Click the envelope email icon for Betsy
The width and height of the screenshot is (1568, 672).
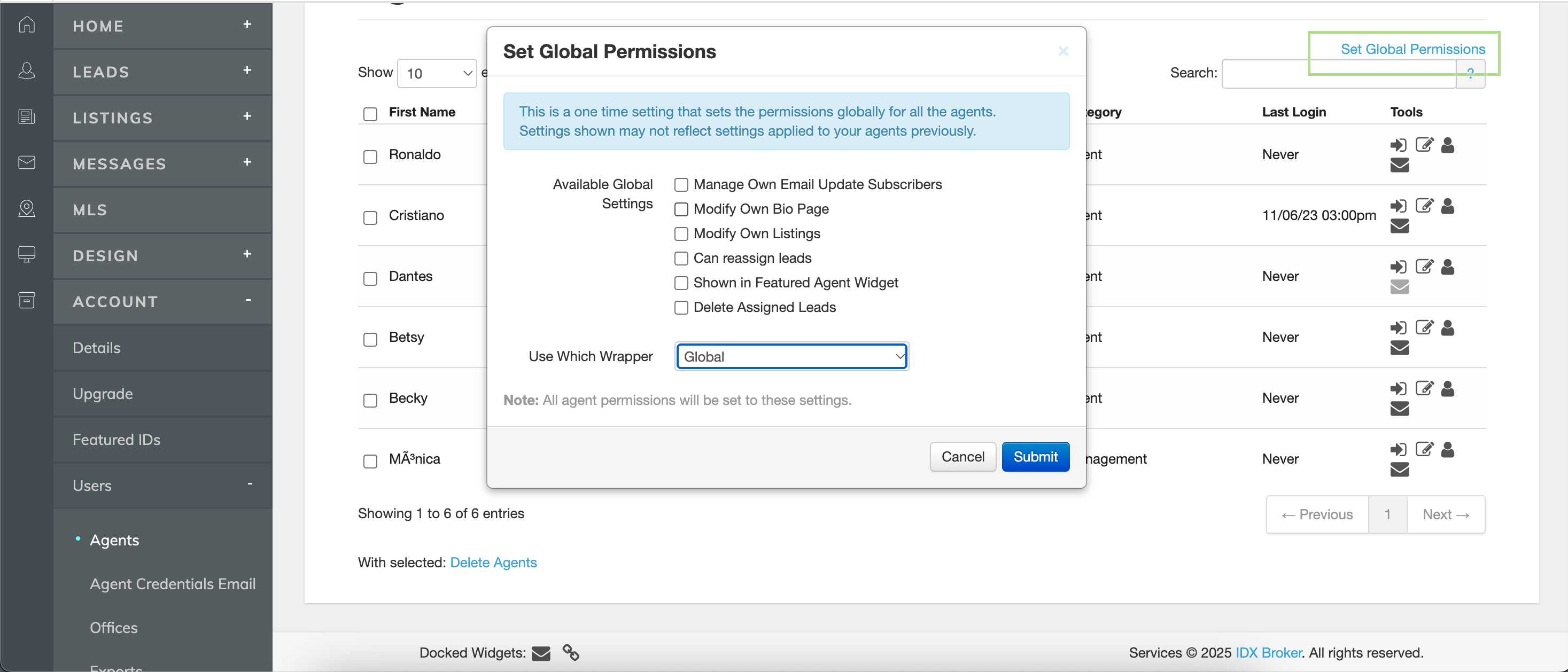pyautogui.click(x=1399, y=347)
